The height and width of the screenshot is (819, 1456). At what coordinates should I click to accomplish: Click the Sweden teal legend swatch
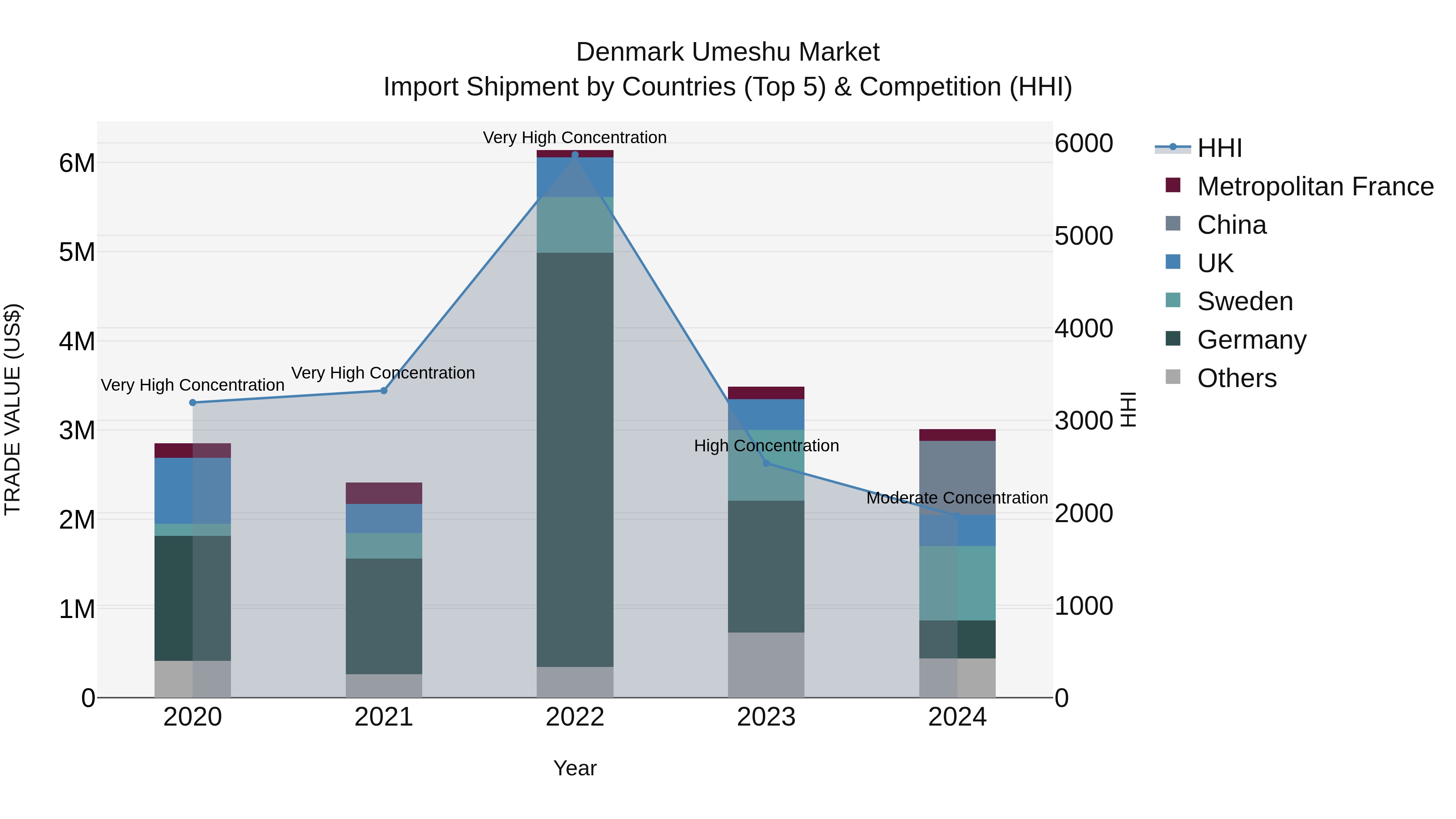[1173, 300]
